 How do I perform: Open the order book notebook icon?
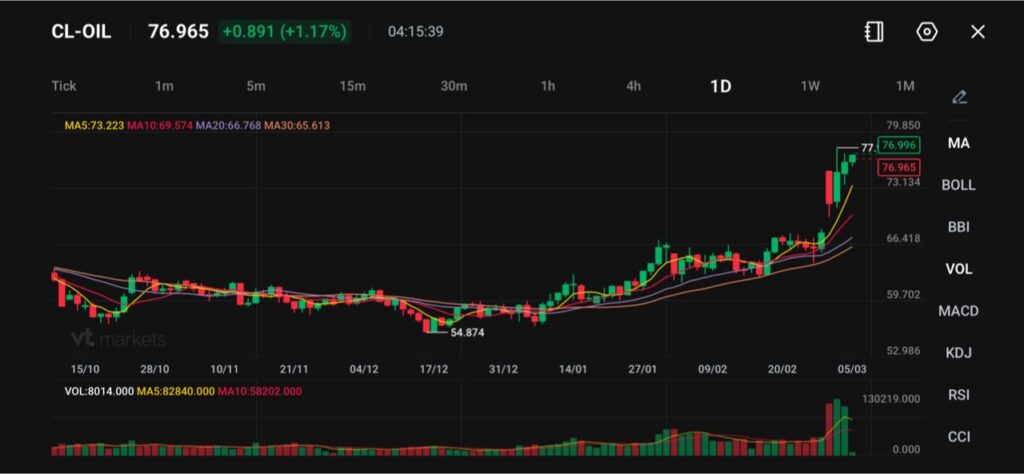pyautogui.click(x=874, y=32)
